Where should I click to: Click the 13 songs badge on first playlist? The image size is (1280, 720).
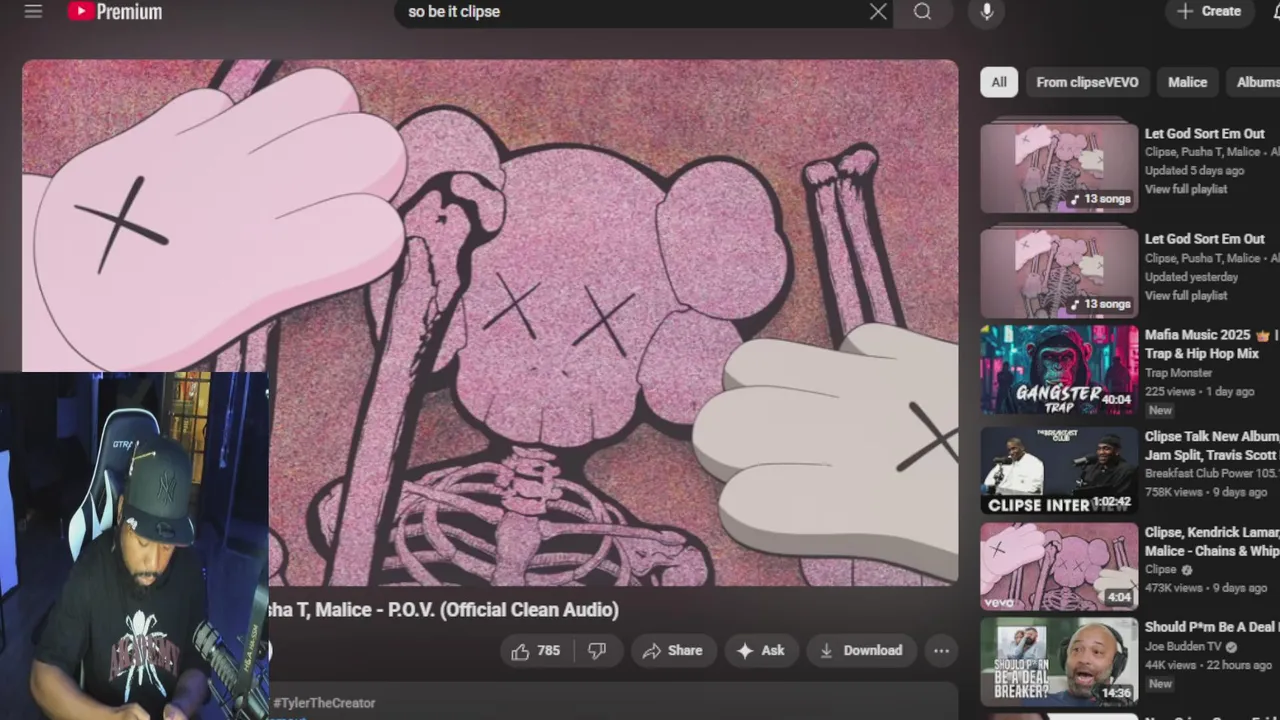1100,199
